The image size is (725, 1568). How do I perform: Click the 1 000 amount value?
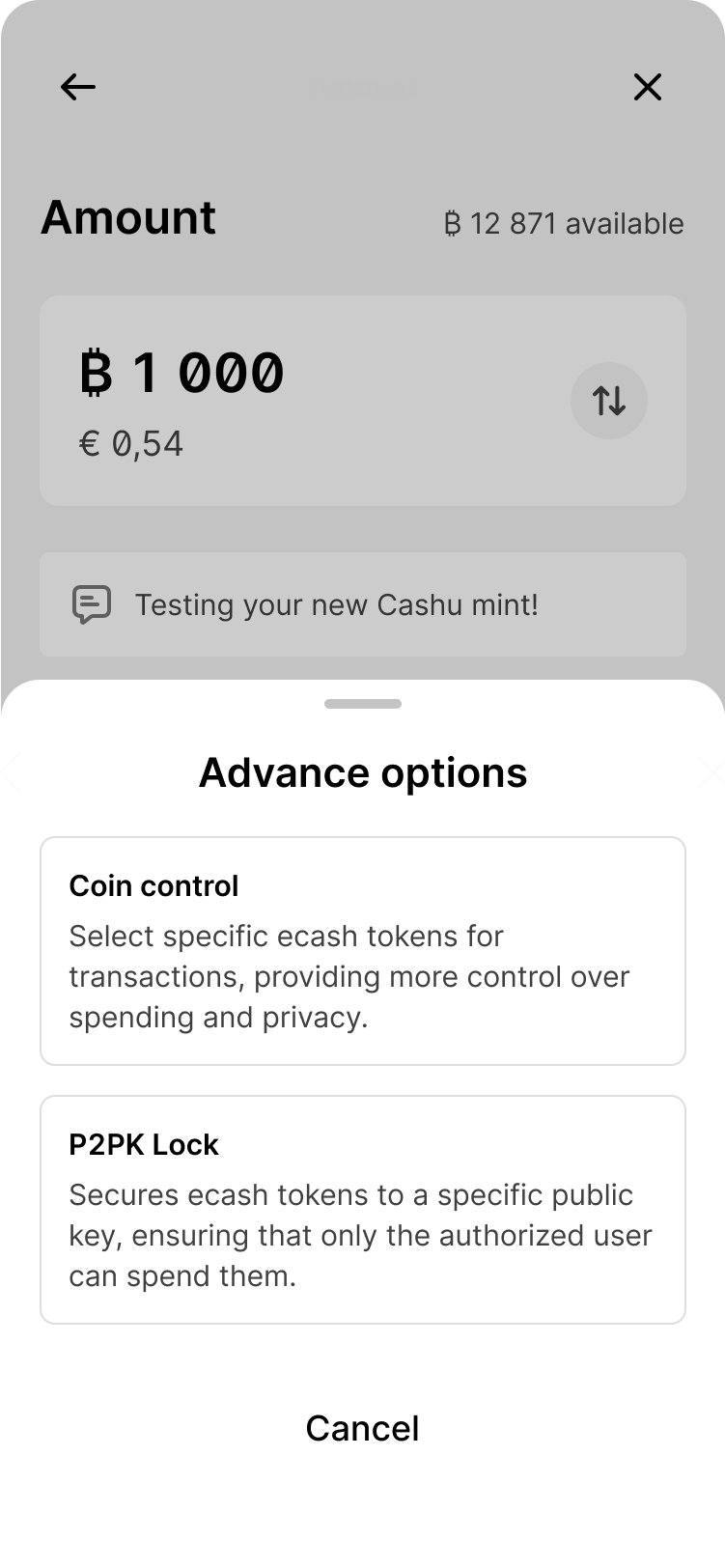pyautogui.click(x=209, y=374)
